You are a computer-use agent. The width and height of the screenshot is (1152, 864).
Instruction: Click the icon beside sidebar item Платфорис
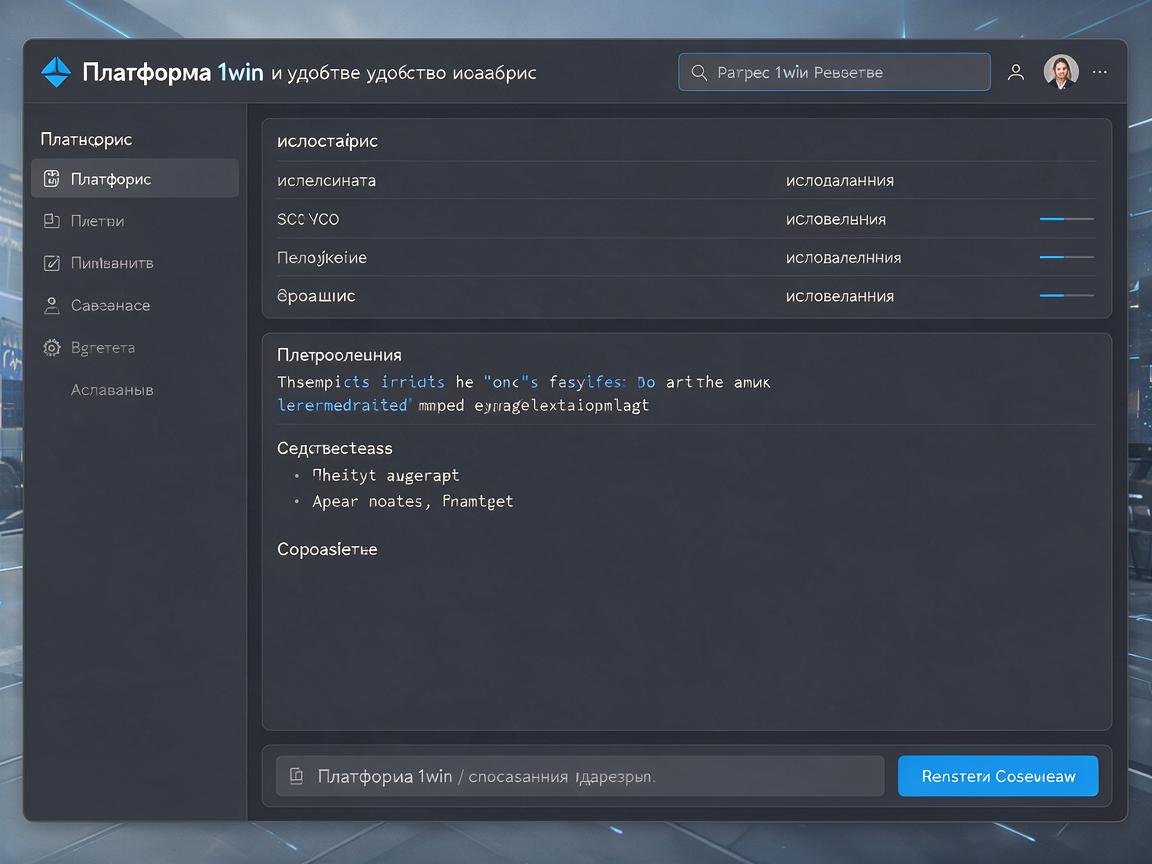(x=51, y=179)
